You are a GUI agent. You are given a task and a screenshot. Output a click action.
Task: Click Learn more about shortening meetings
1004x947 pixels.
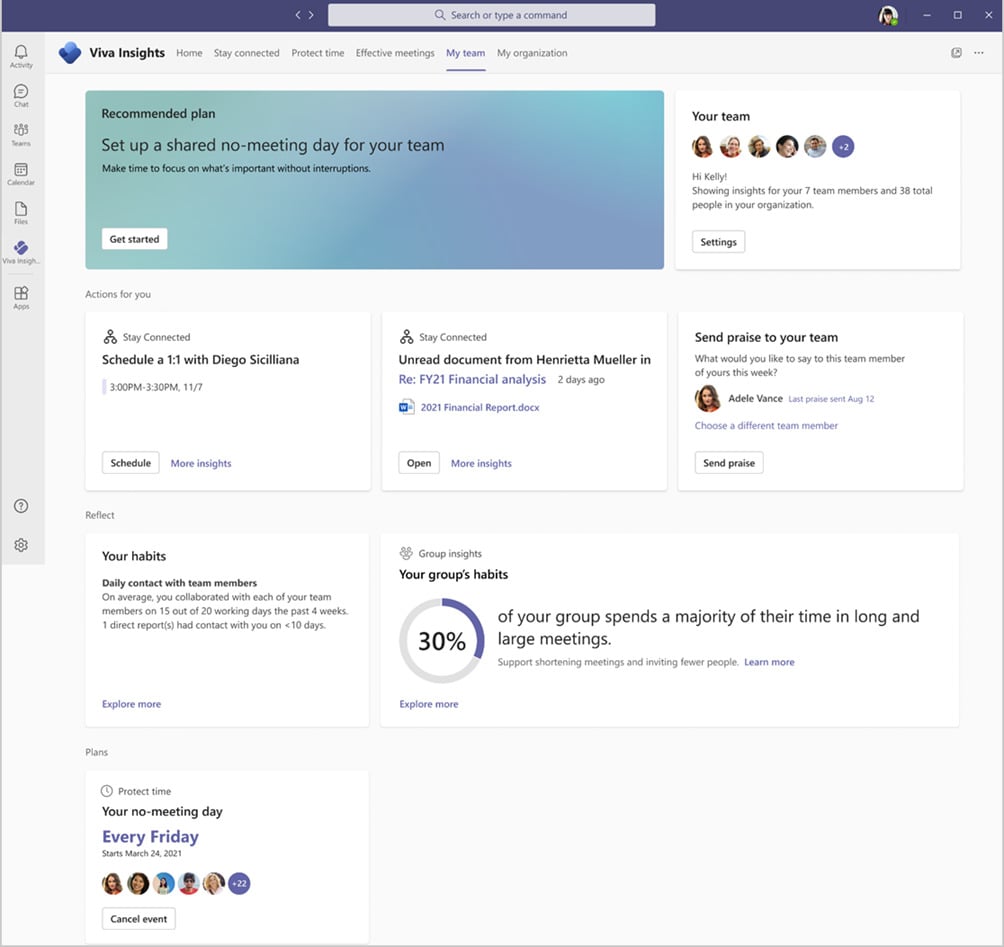point(769,662)
